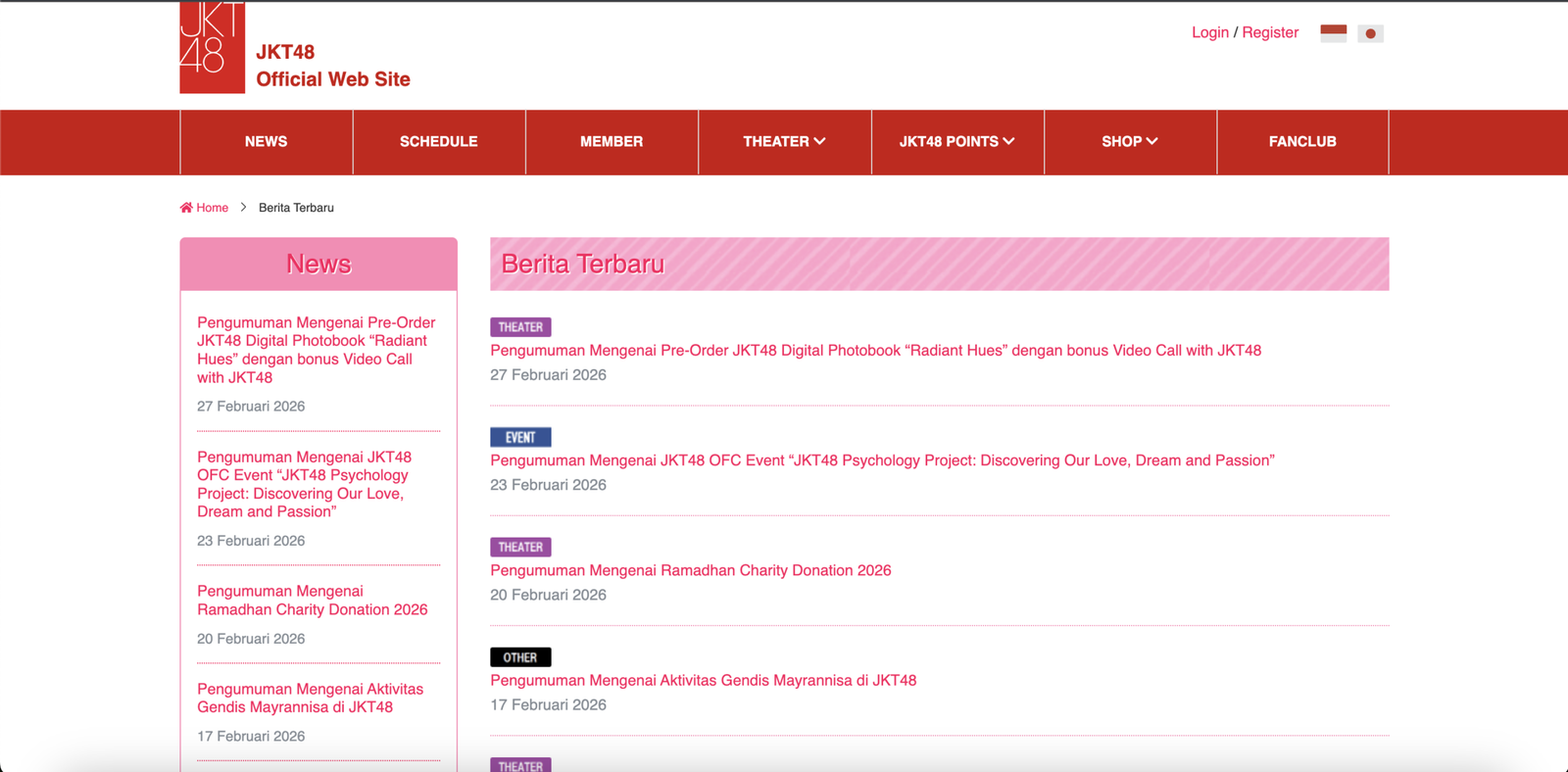Click the 'News' sidebar heading
Screen dimensions: 1568x772
(318, 264)
